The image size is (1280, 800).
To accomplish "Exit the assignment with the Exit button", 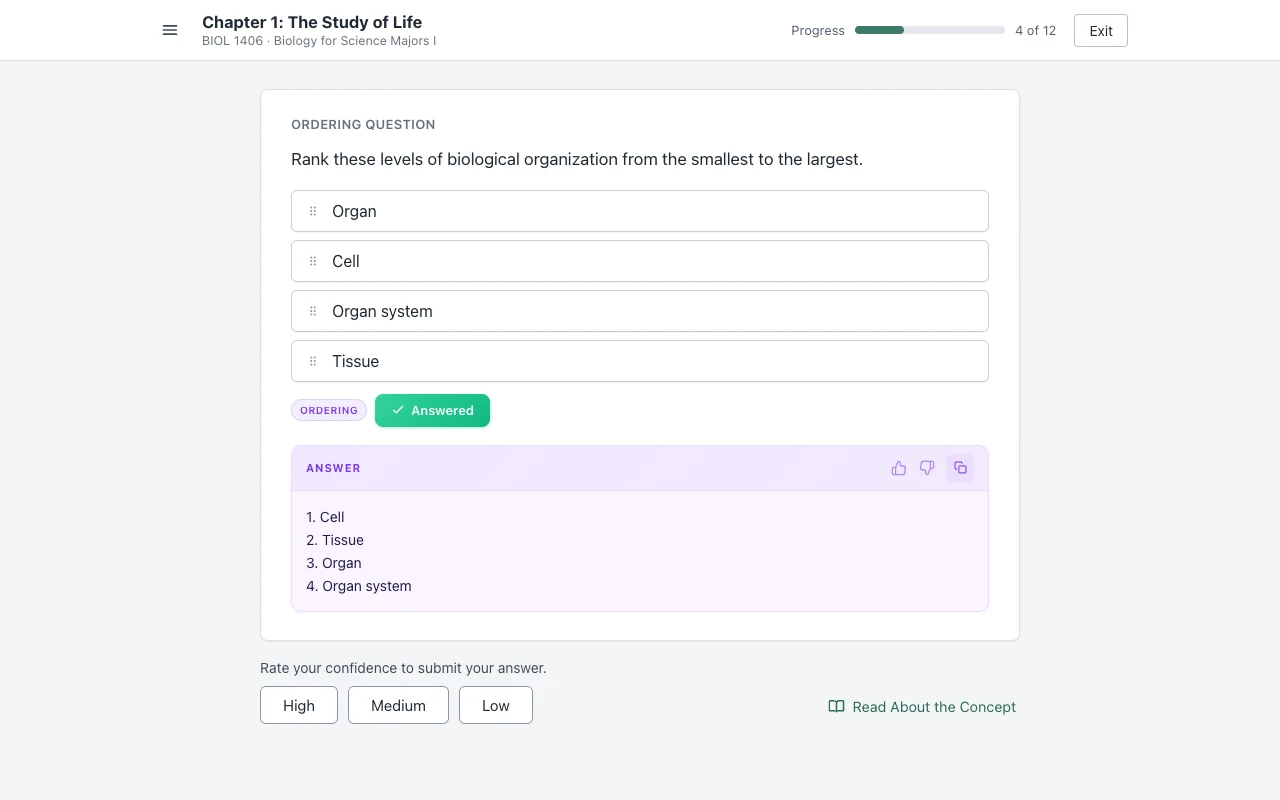I will coord(1101,31).
